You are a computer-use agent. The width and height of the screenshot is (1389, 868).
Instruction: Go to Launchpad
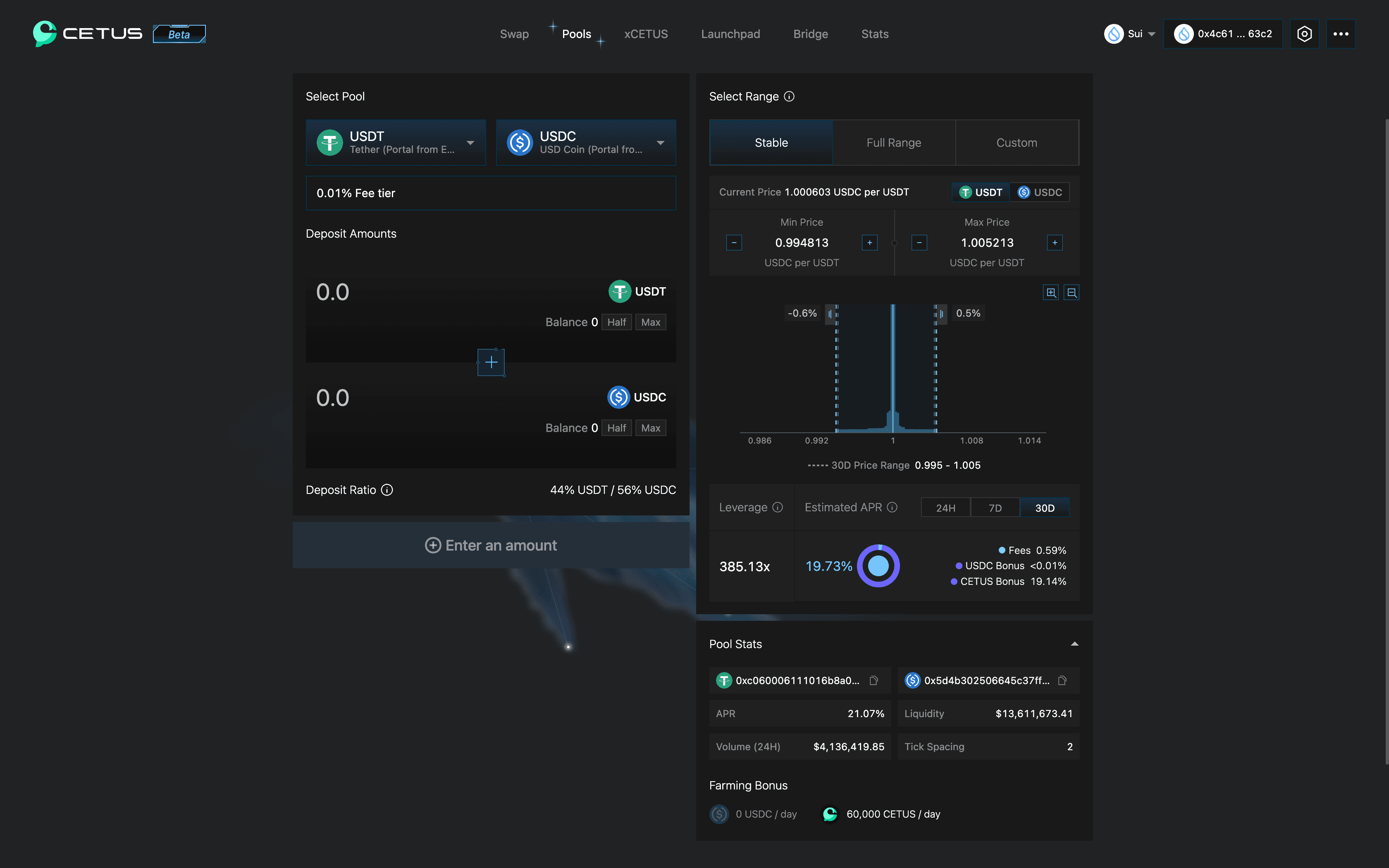(x=730, y=34)
